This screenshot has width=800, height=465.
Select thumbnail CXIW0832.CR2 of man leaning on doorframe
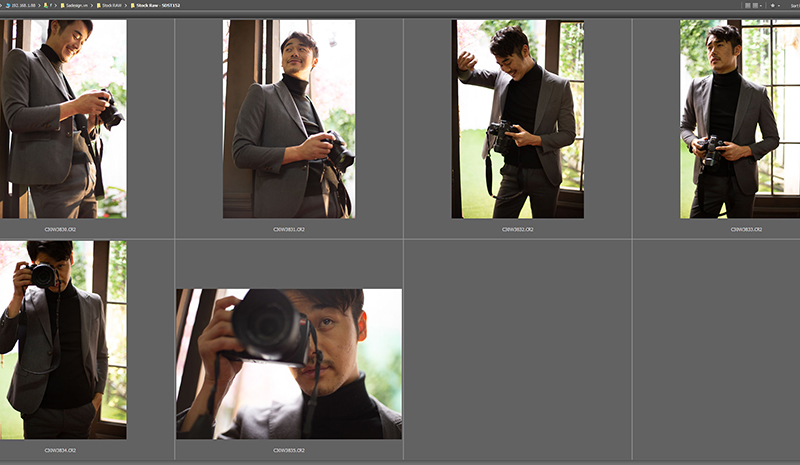[517, 118]
